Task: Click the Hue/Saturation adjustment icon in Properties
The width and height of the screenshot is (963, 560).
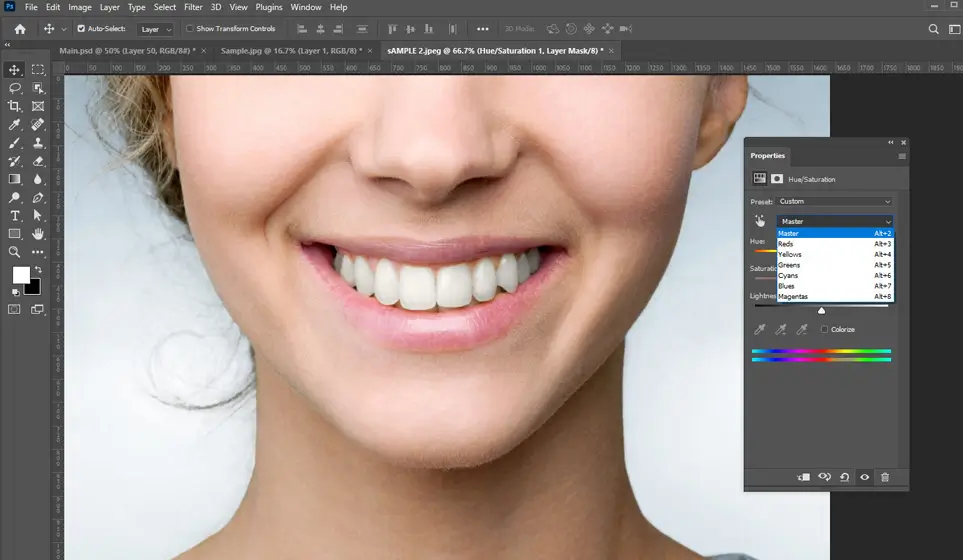Action: tap(760, 179)
